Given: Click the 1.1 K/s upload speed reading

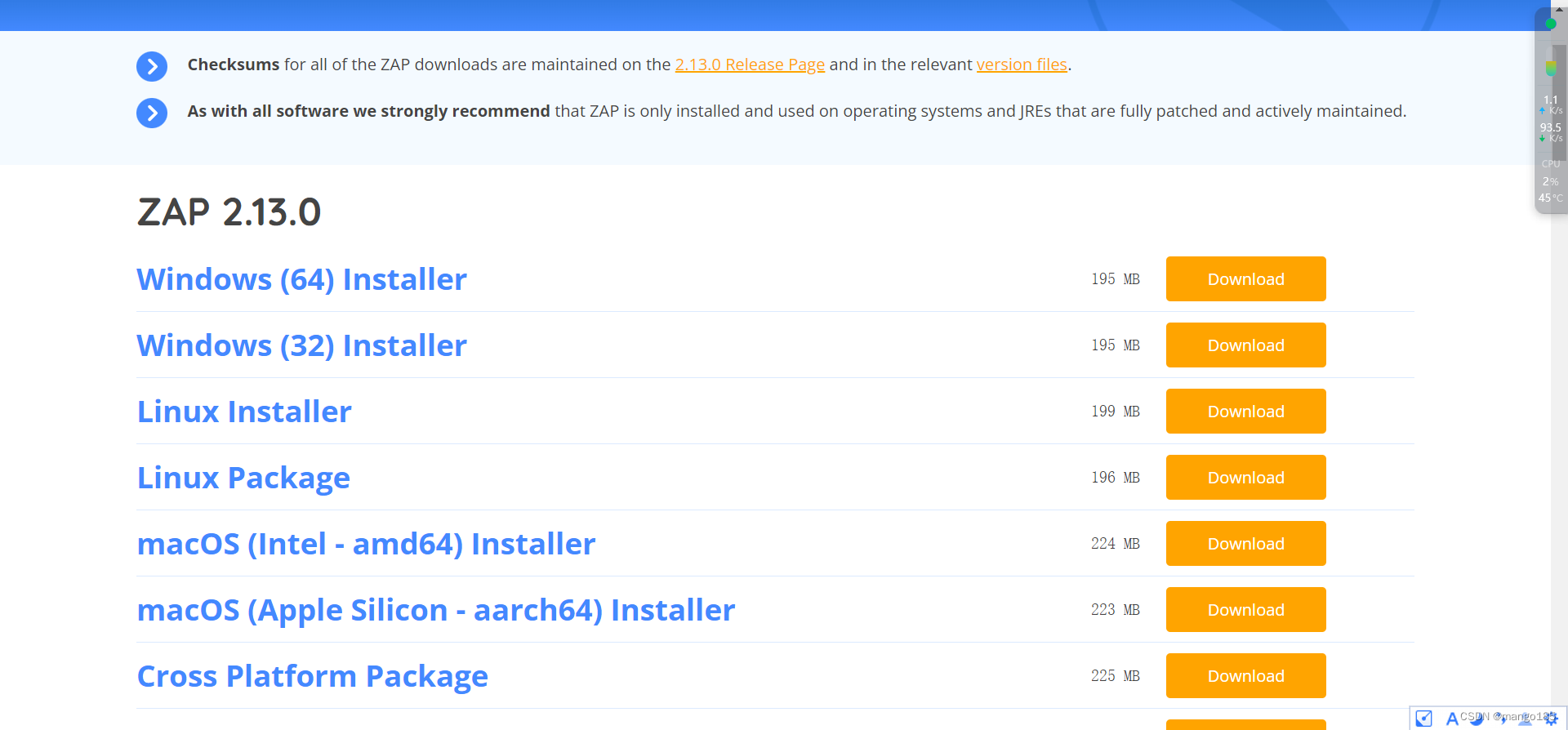Looking at the screenshot, I should [x=1551, y=105].
